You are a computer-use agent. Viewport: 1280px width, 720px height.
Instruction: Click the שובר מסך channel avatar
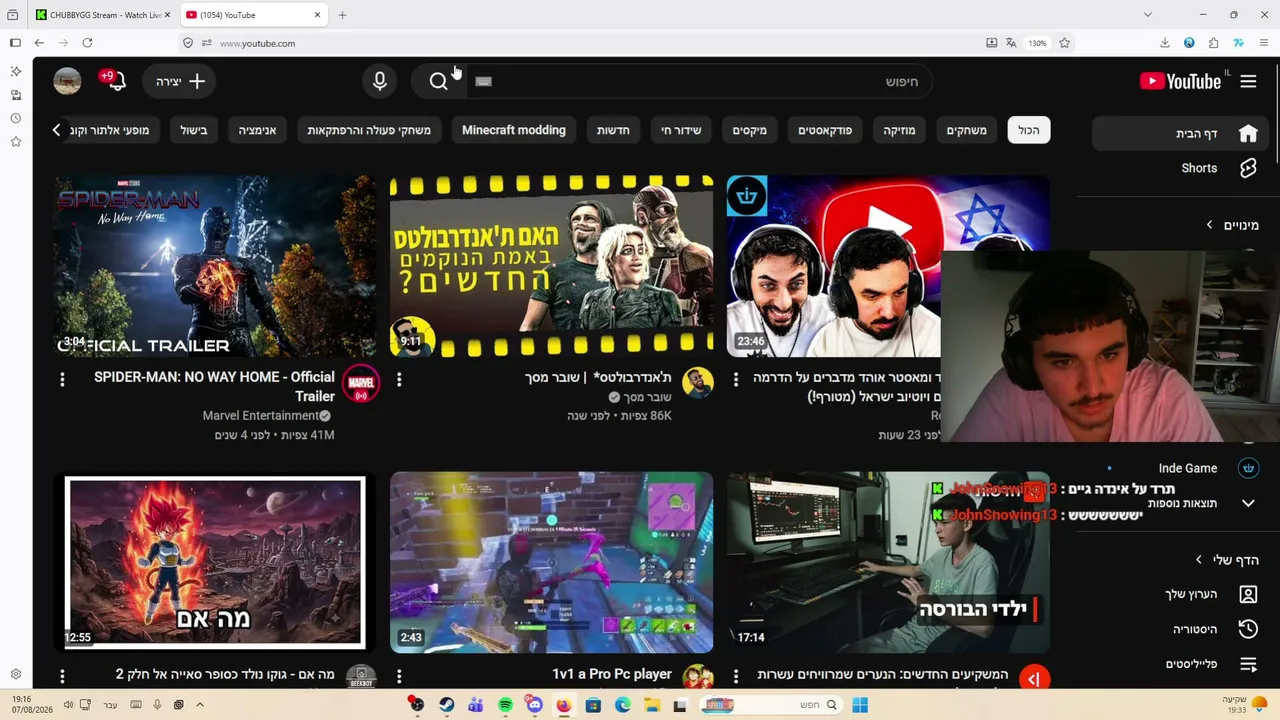click(x=698, y=383)
